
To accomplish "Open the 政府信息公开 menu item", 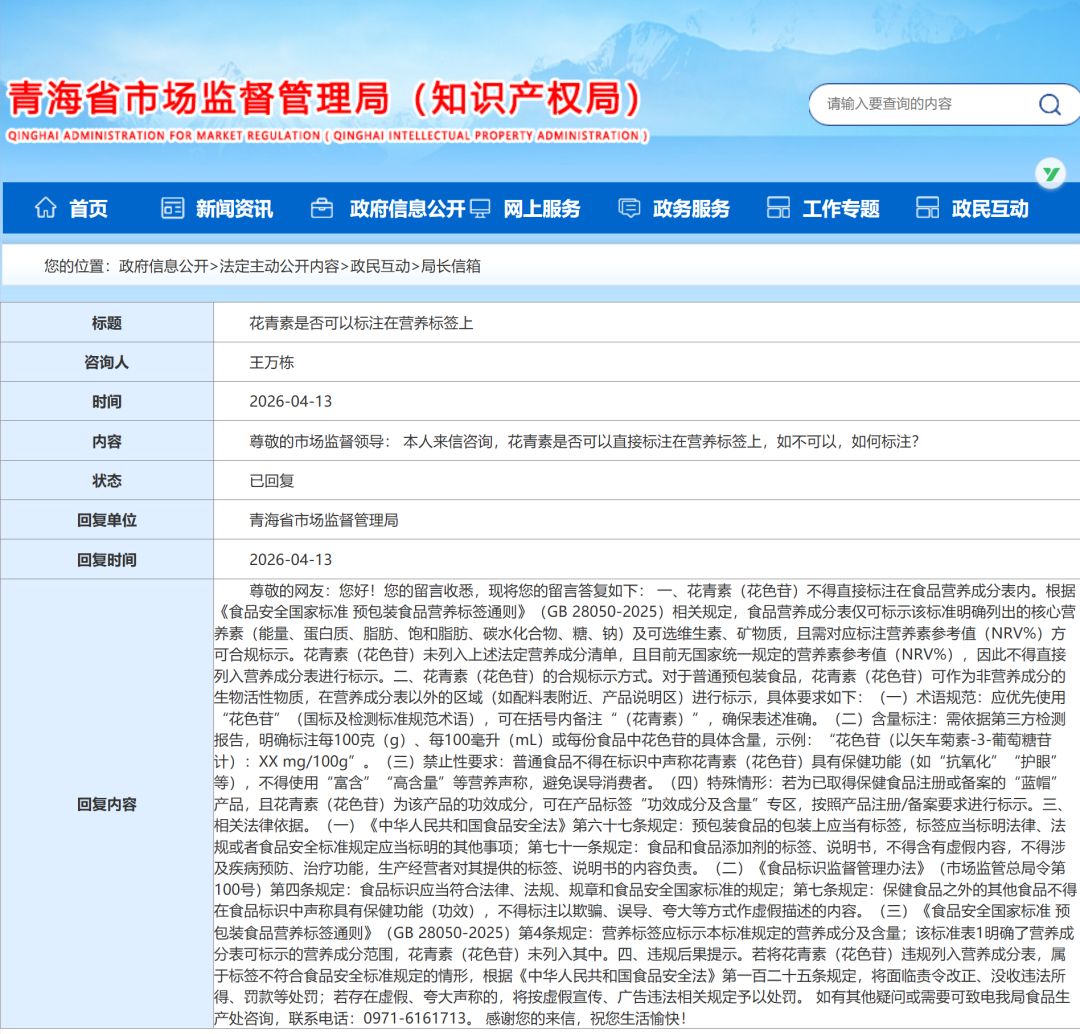I will (x=407, y=209).
